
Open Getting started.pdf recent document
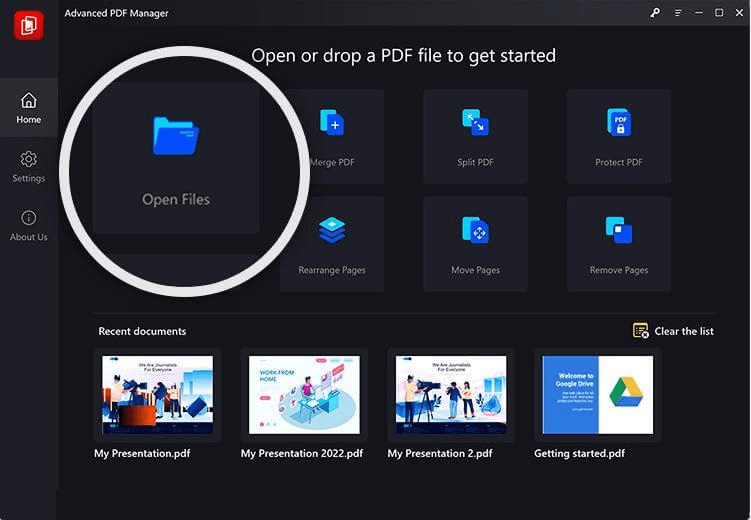(x=598, y=394)
